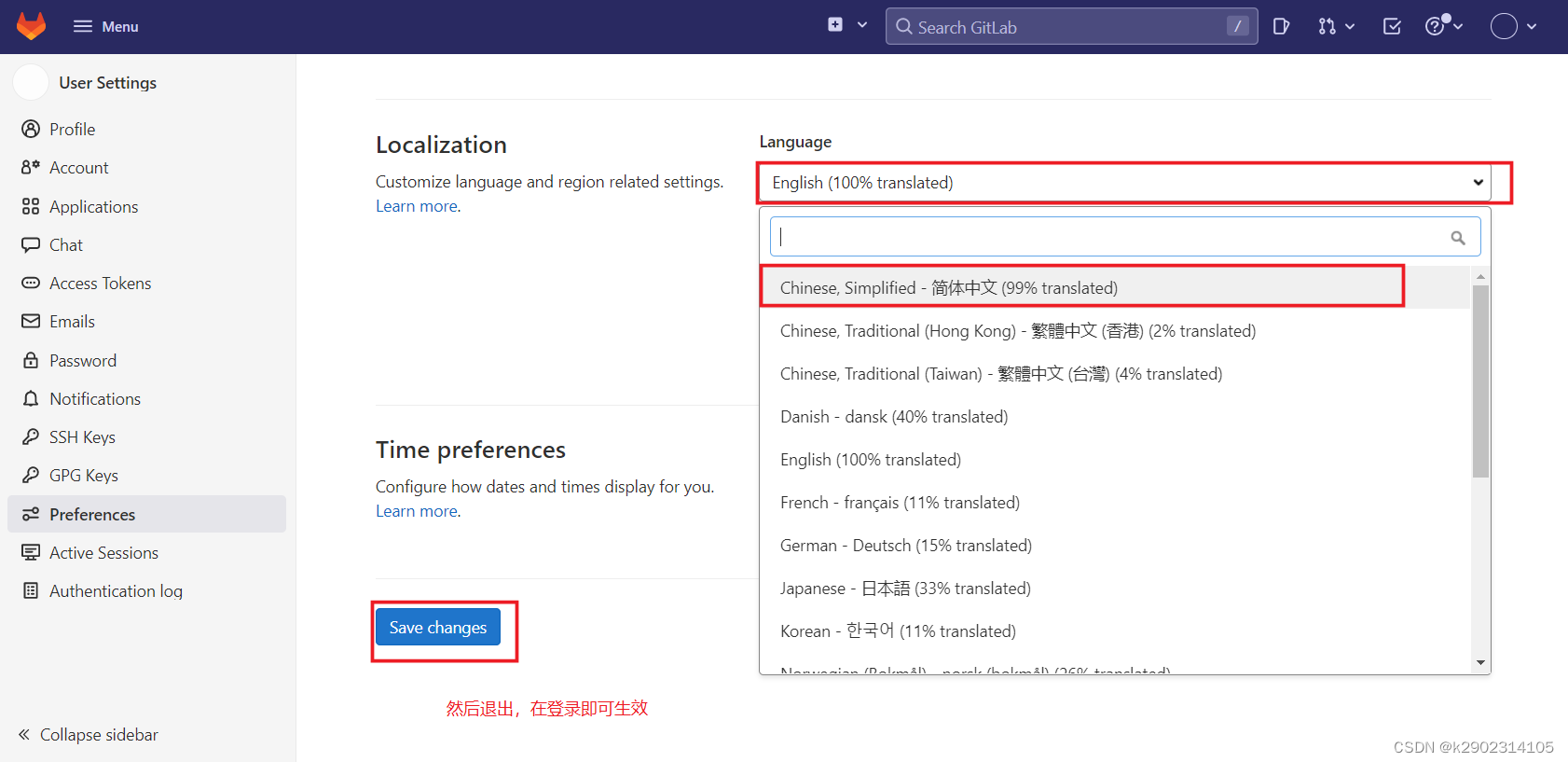This screenshot has width=1568, height=762.
Task: Collapse the sidebar
Action: tap(89, 734)
